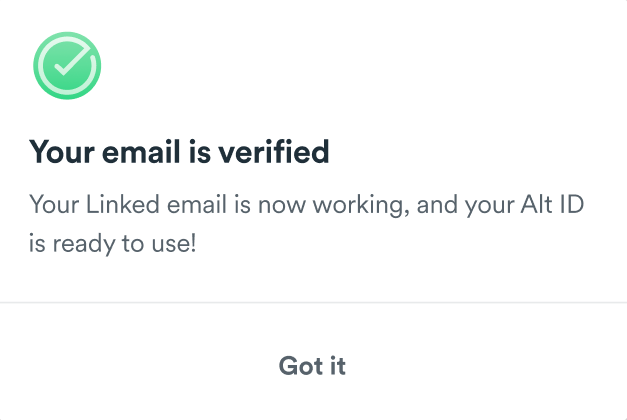Click "is ready to use!" text line
The width and height of the screenshot is (627, 420).
click(113, 242)
